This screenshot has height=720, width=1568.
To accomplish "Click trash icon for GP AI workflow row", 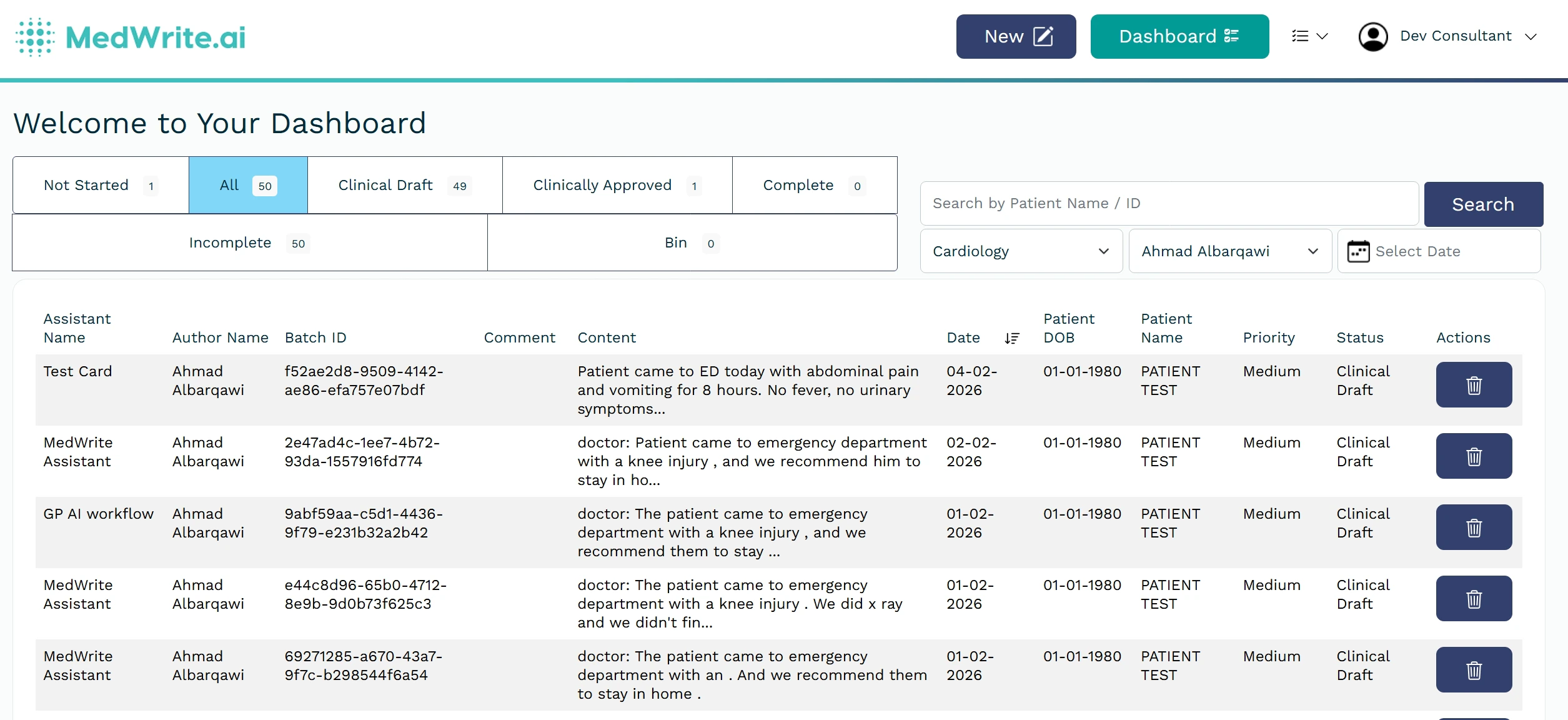I will click(1474, 527).
